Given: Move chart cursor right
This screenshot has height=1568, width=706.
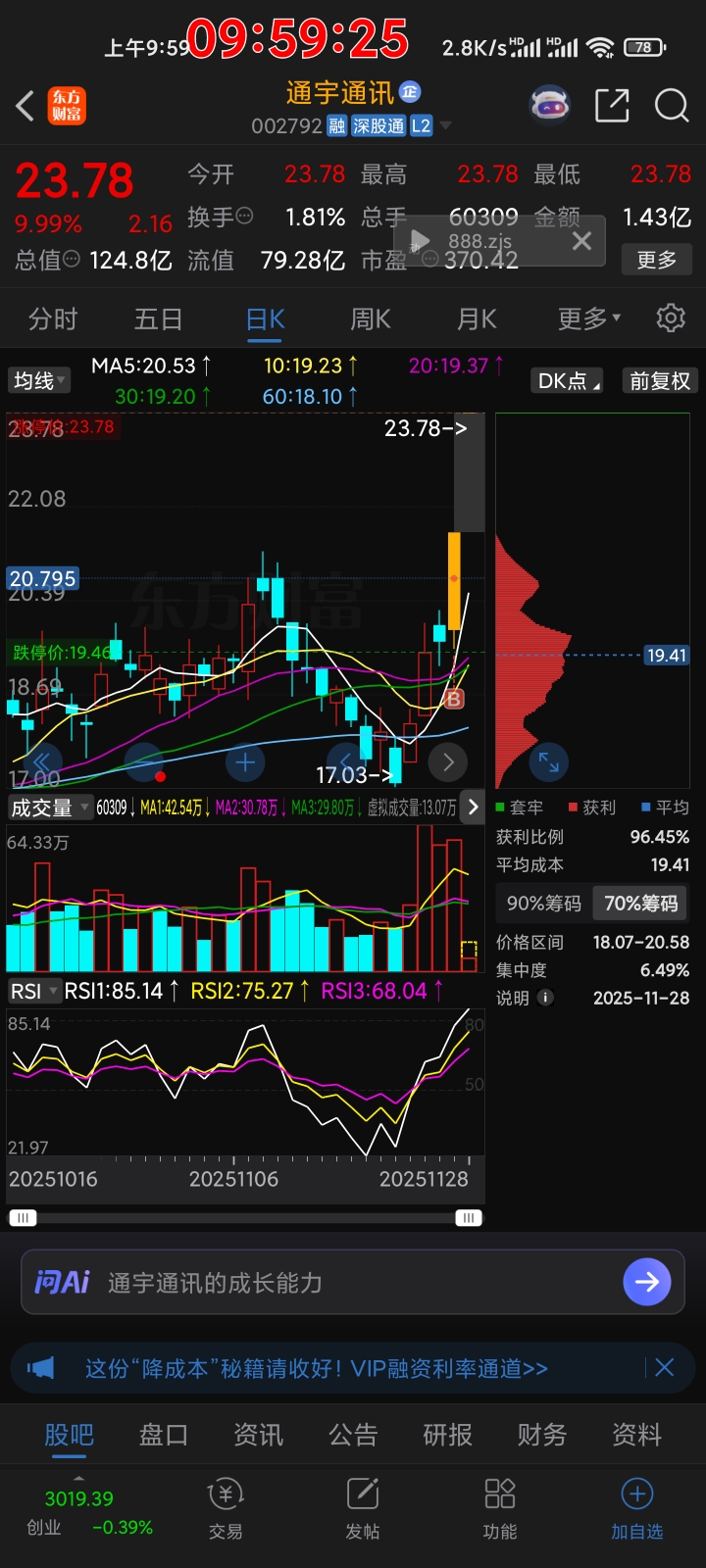Looking at the screenshot, I should click(x=448, y=761).
